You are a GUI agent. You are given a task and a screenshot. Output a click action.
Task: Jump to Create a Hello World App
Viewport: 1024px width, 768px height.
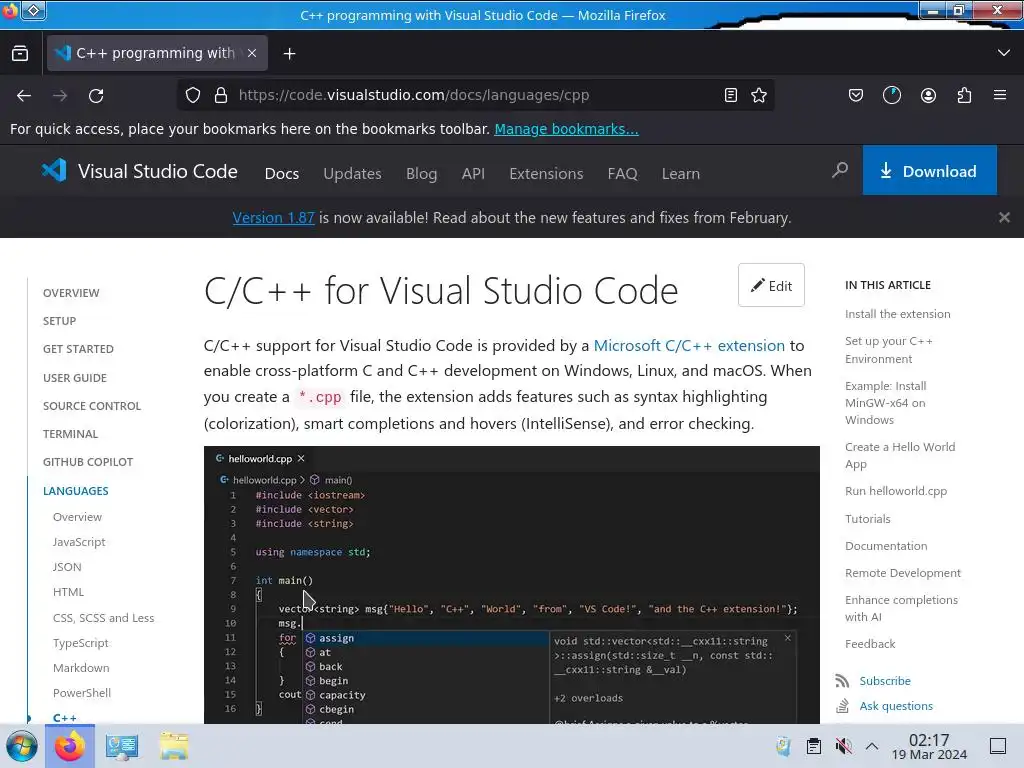(900, 456)
